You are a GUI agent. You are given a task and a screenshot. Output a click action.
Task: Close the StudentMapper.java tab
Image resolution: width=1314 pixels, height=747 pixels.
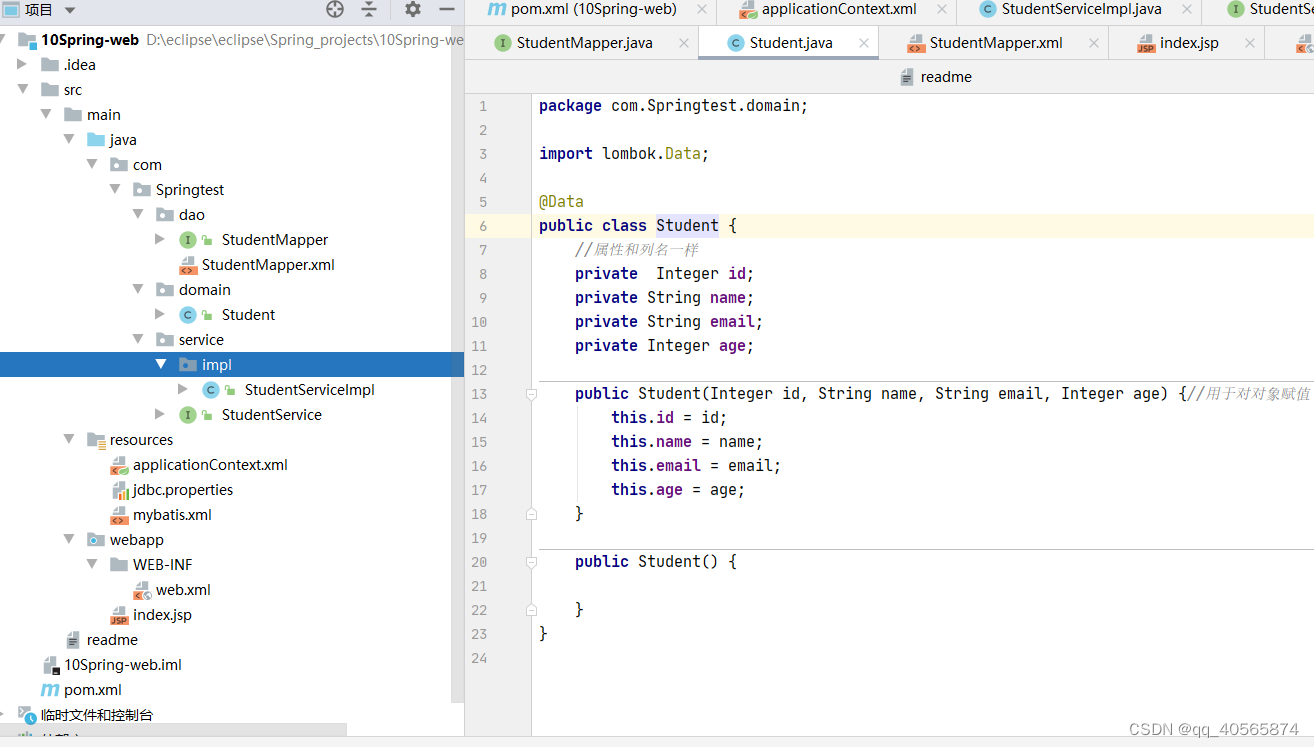click(684, 43)
